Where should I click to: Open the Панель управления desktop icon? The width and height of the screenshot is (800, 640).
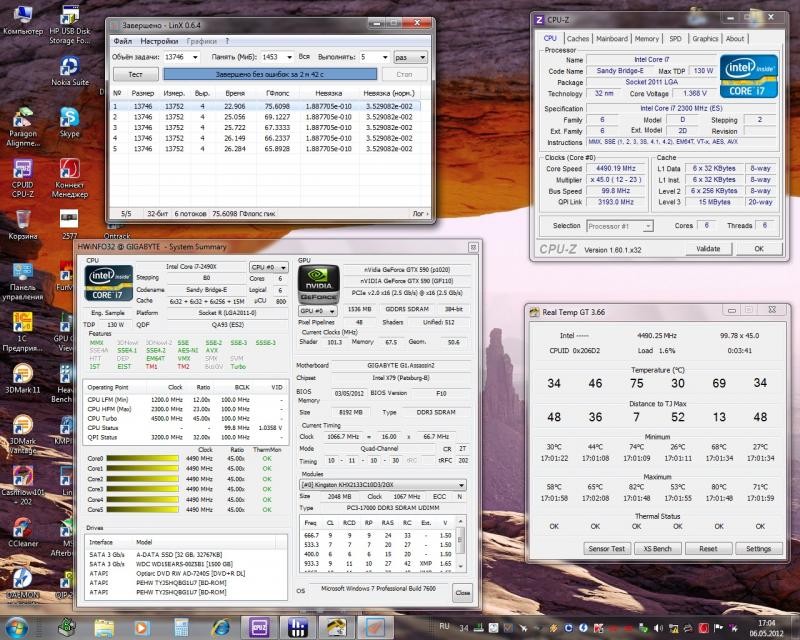click(22, 281)
